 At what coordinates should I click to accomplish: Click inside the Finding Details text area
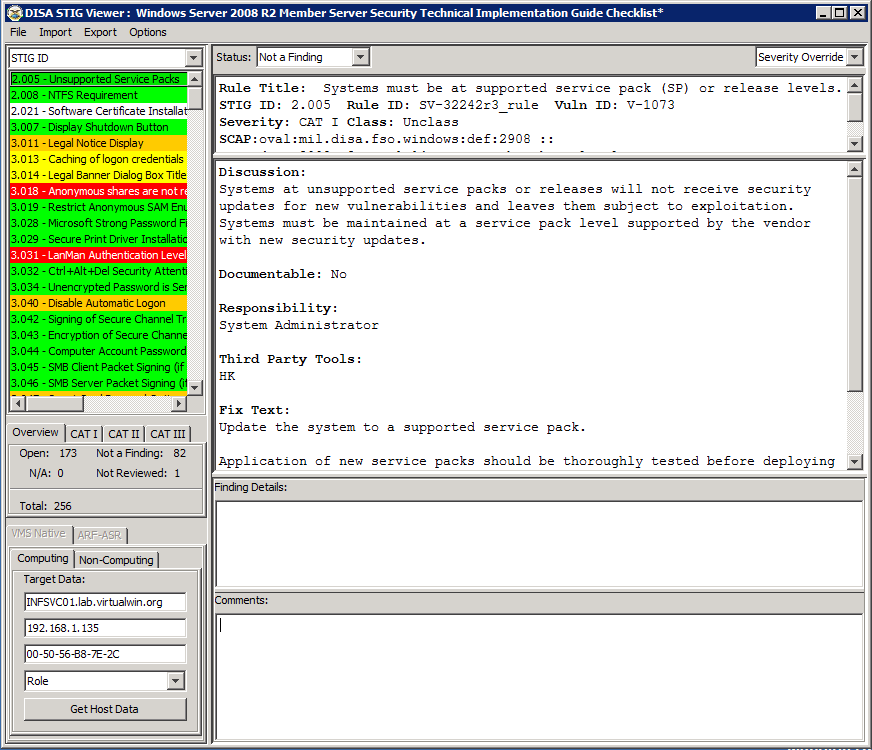539,544
